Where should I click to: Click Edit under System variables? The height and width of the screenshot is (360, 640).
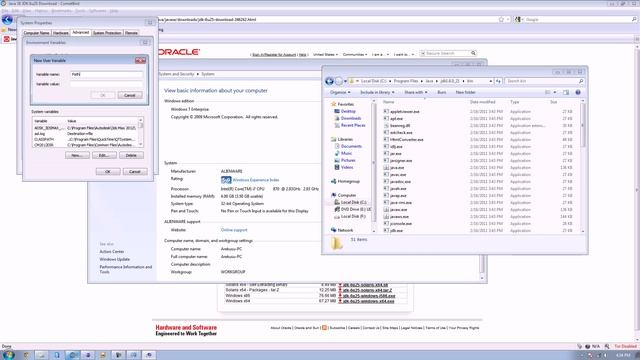tap(104, 156)
